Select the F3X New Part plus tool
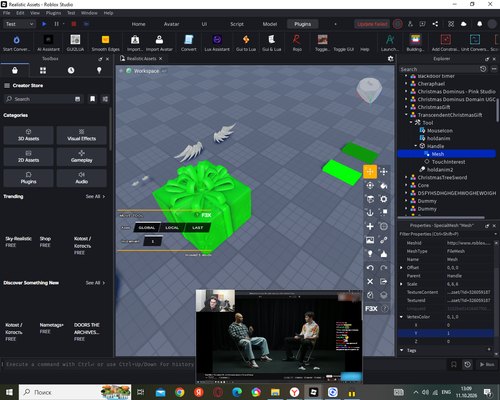 tap(370, 226)
